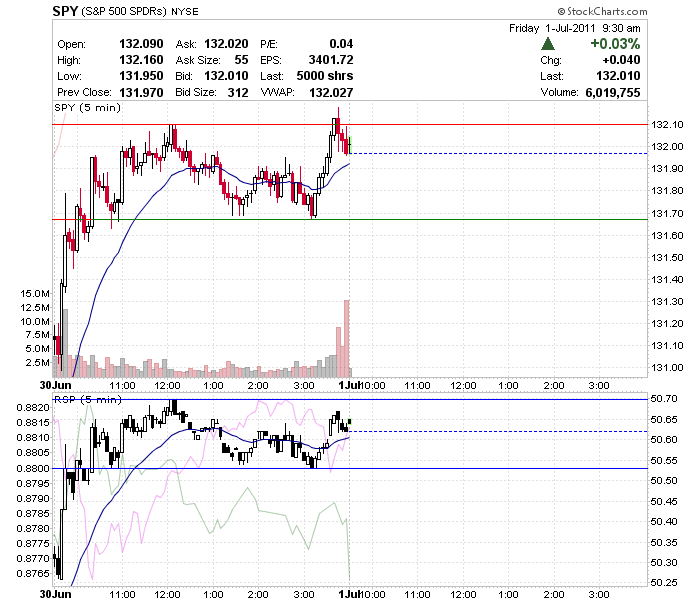Click the 15.0M volume axis label
700x603 pixels.
tap(35, 294)
